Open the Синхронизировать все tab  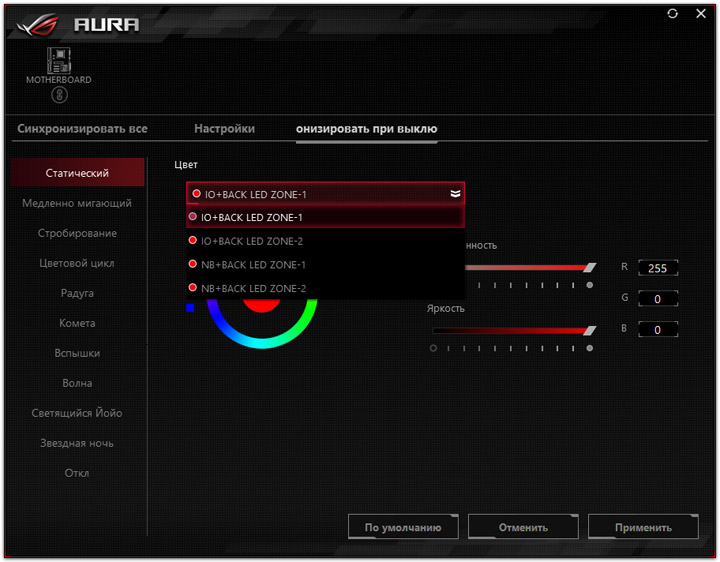click(82, 129)
